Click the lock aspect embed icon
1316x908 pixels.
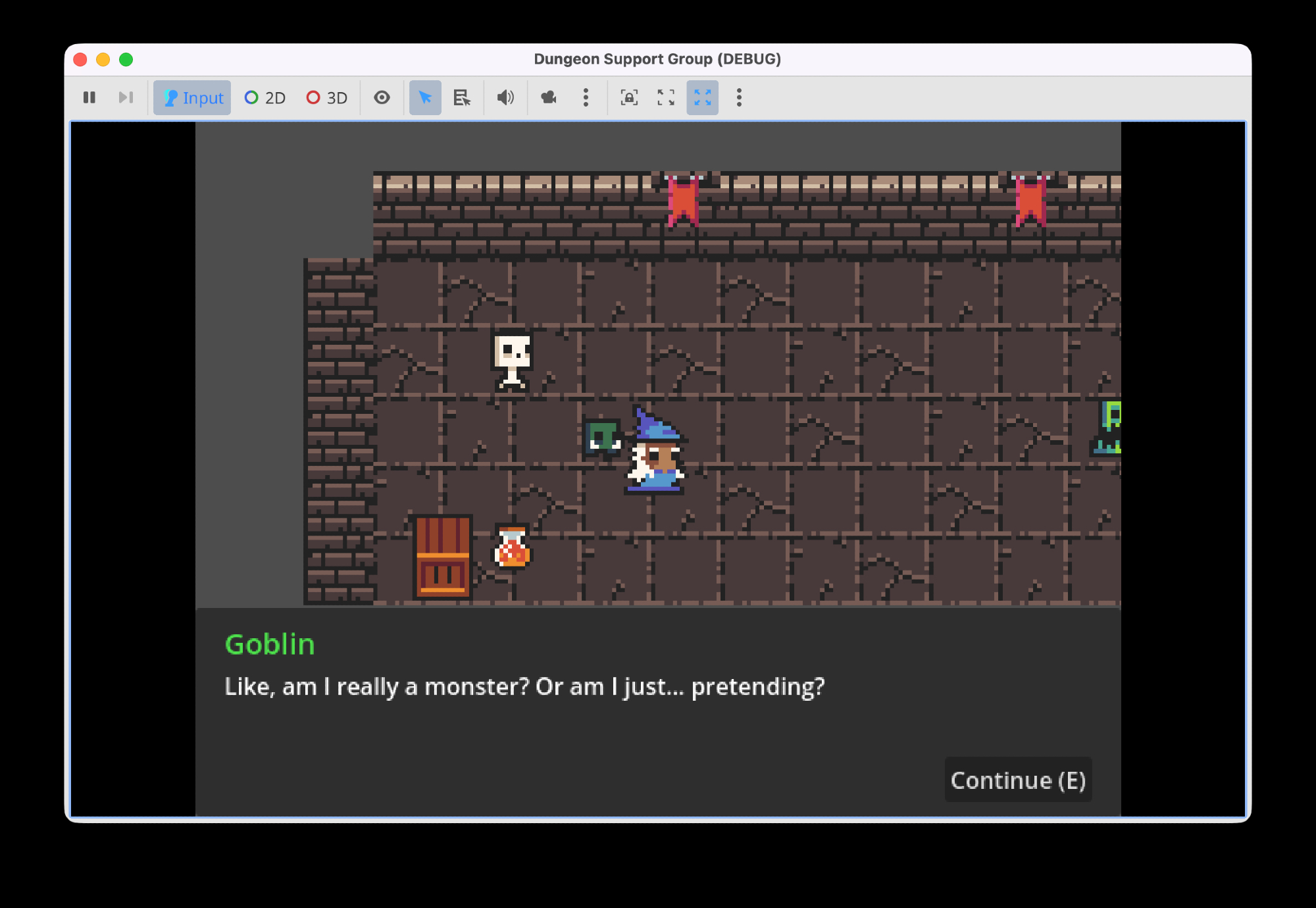tap(629, 97)
